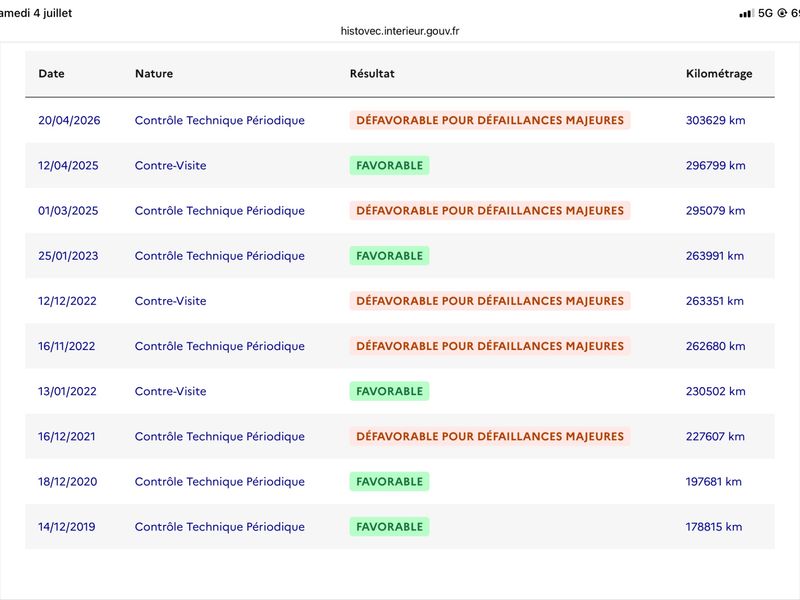Open the 16/12/2021 Contrôle Technique Périodique entry
The height and width of the screenshot is (600, 800).
219,437
